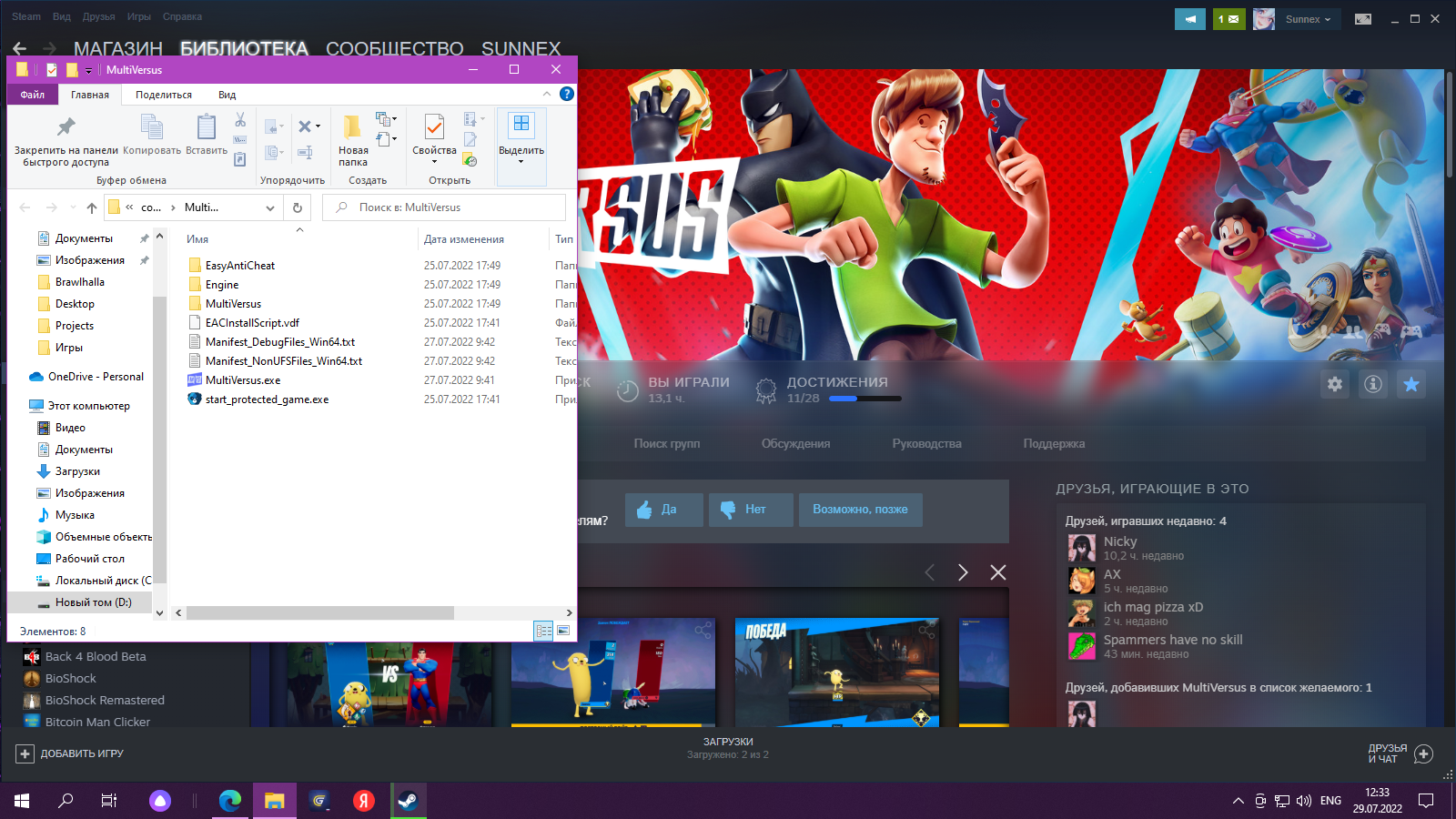This screenshot has height=819, width=1456.
Task: Open Steam 'Вид' menu
Action: click(62, 16)
